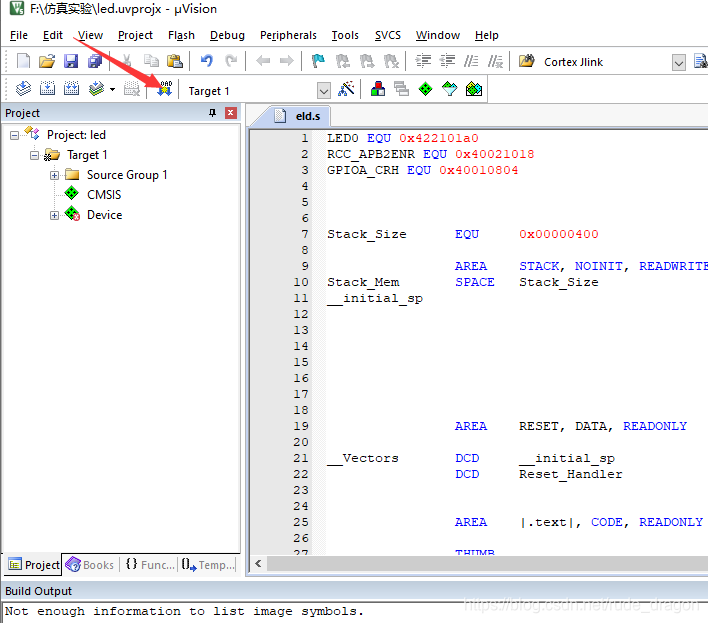Open batch build dropdown arrow
The image size is (708, 623).
coord(112,89)
